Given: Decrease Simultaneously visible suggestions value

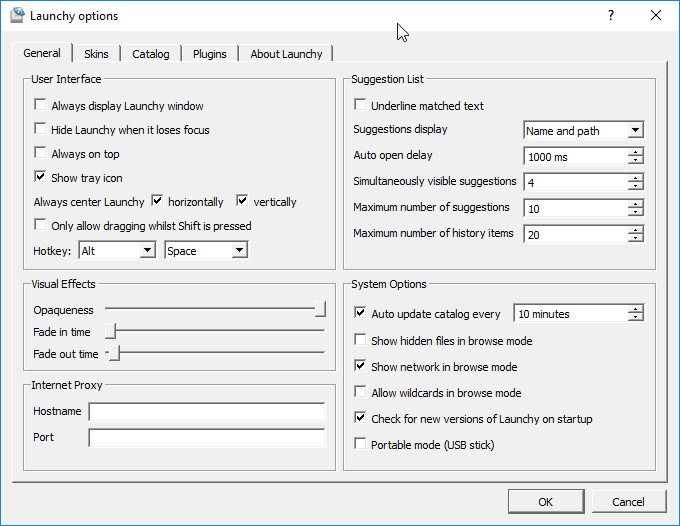Looking at the screenshot, I should pyautogui.click(x=636, y=186).
